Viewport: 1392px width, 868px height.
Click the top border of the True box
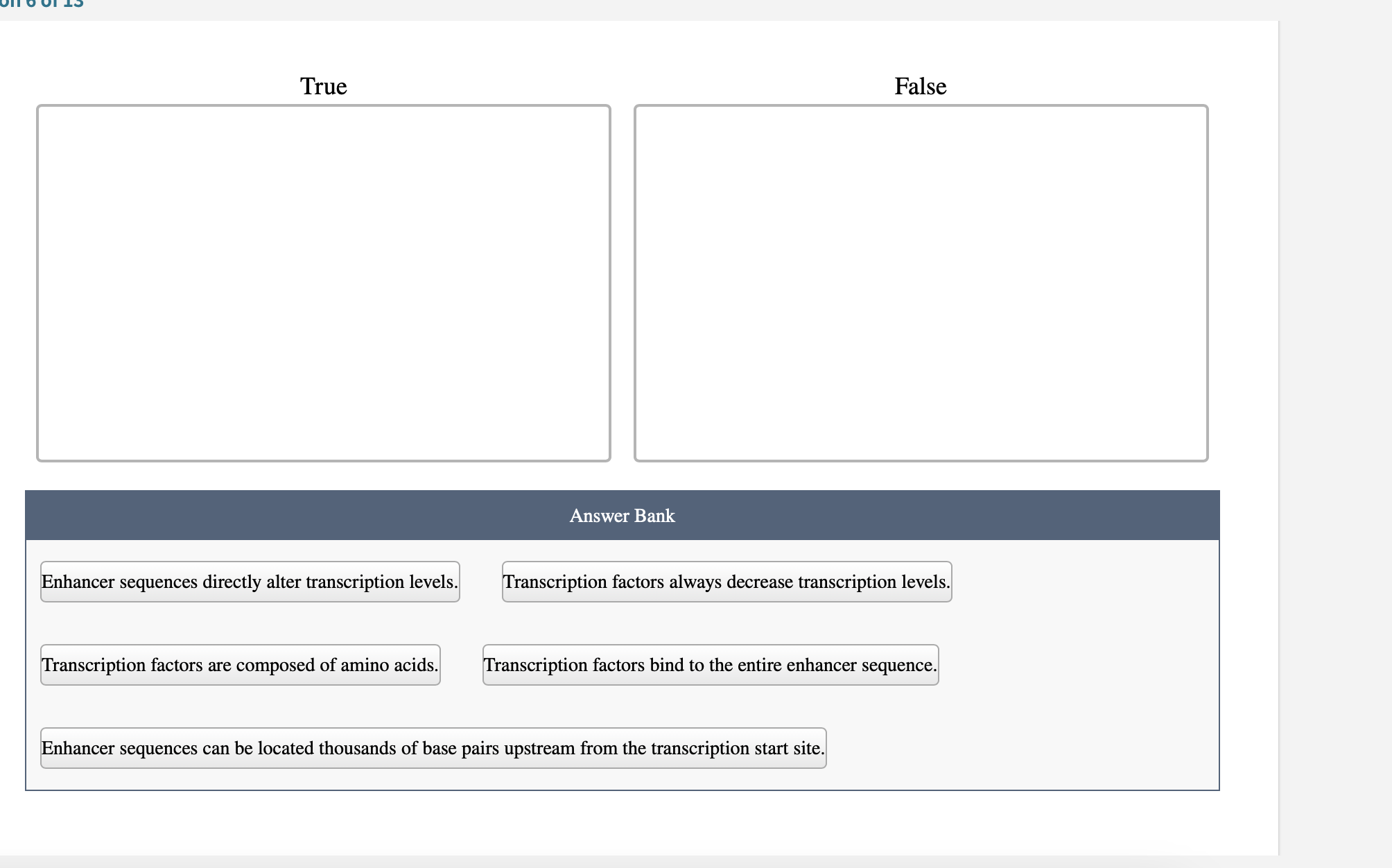pos(324,106)
